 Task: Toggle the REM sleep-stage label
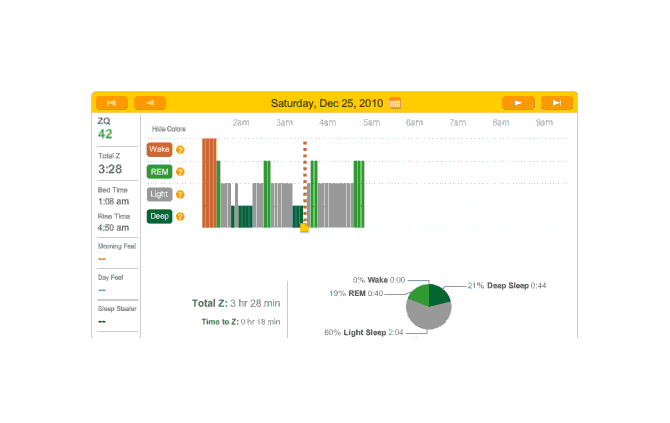click(159, 172)
